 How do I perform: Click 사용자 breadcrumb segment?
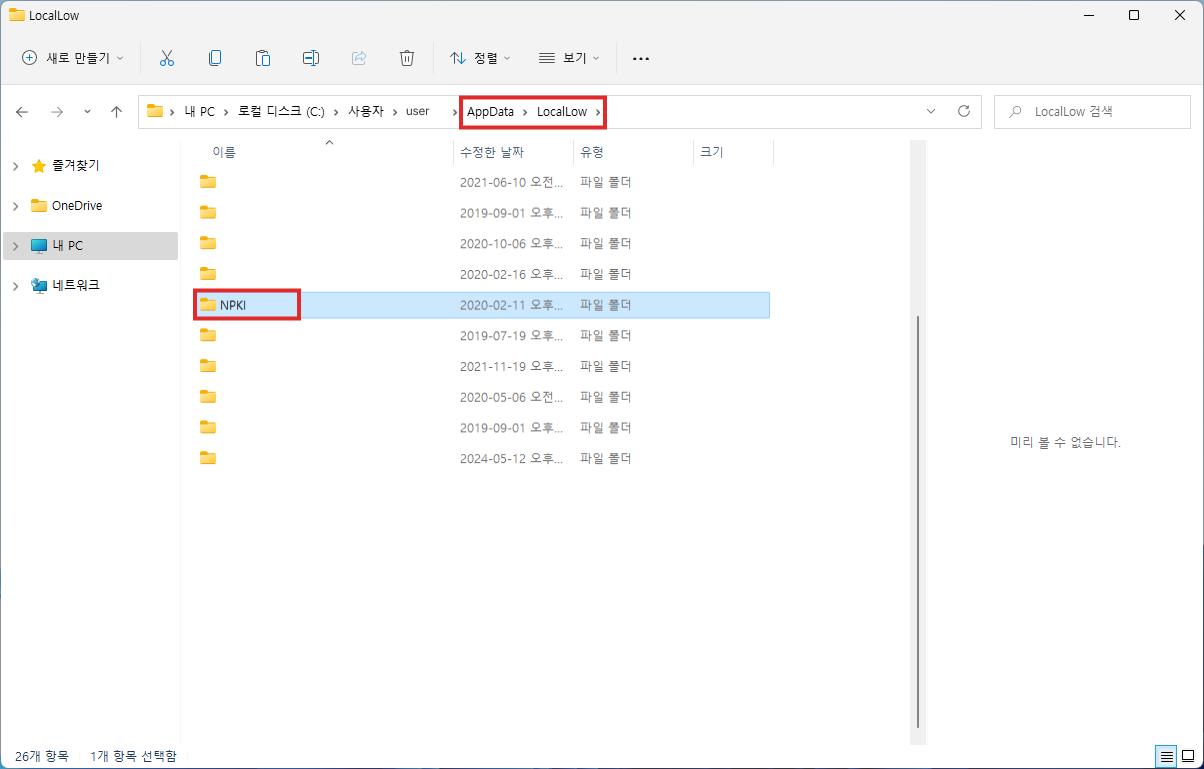(x=366, y=111)
